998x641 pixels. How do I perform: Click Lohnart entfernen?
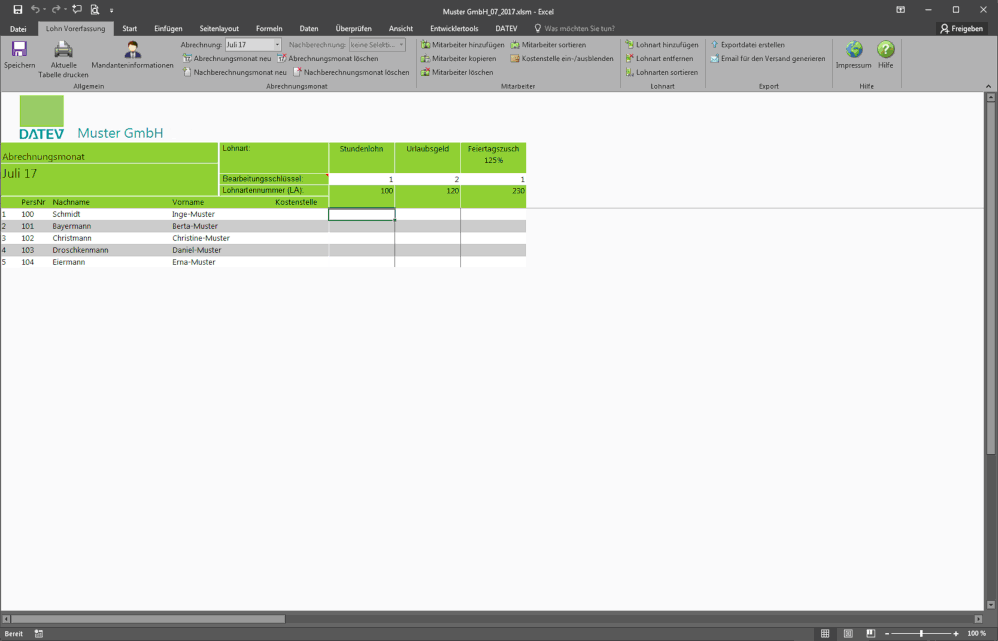point(659,59)
